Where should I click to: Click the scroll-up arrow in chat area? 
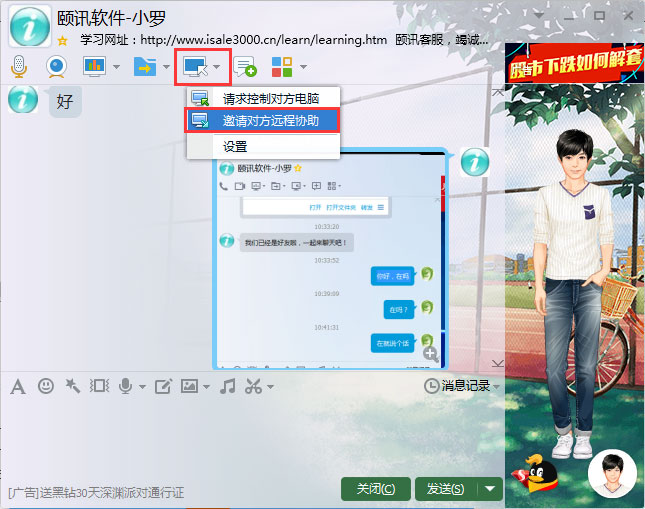(x=498, y=93)
